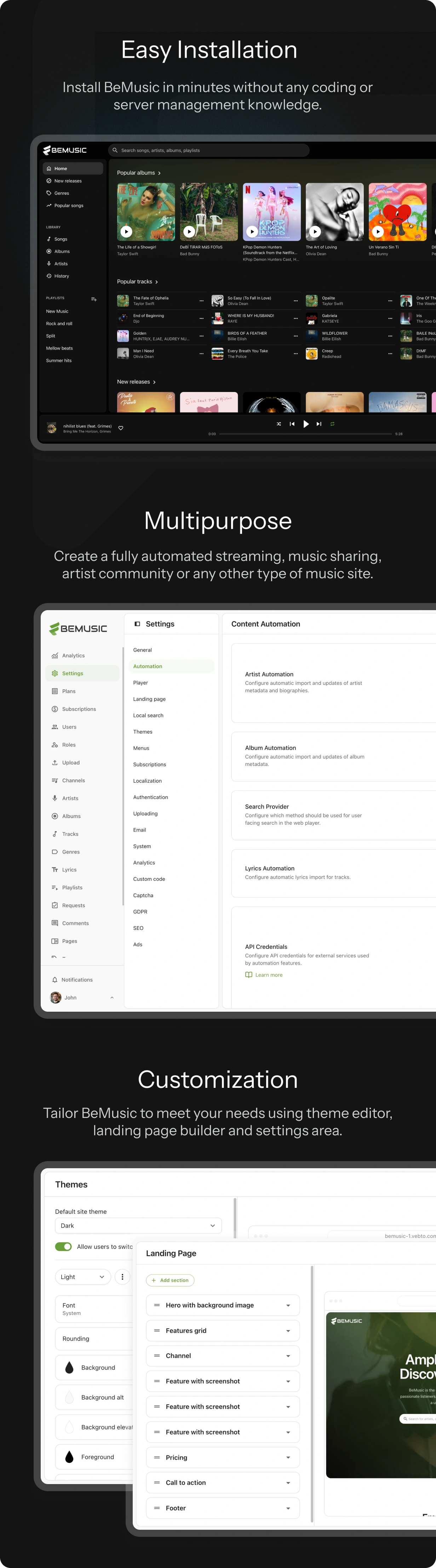Open the Artist Automation card
436x1568 pixels.
tap(333, 683)
